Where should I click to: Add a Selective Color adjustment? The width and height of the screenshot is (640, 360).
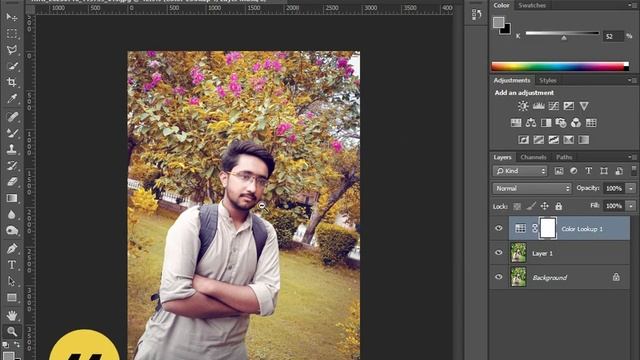tap(569, 140)
